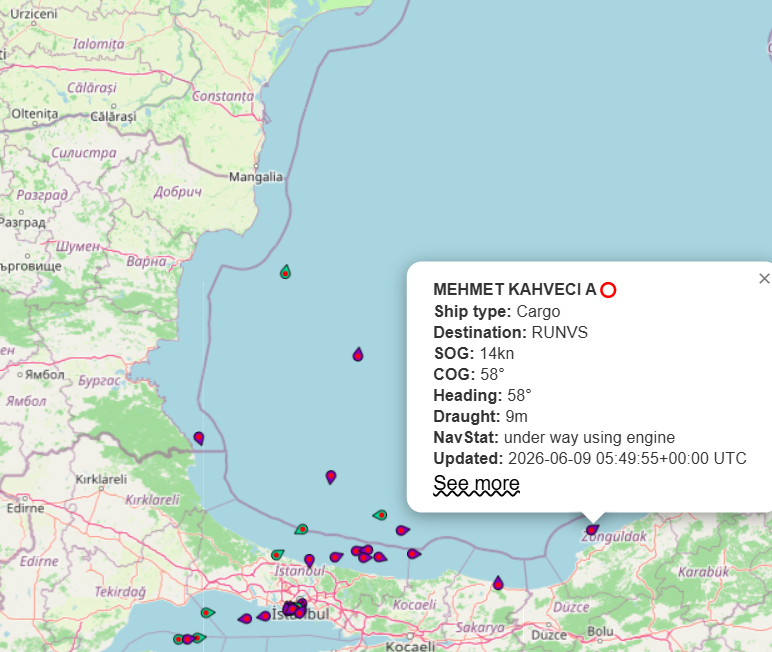The height and width of the screenshot is (652, 772).
Task: Select the purple ship marker in open sea southeast of Mangalia
Action: (358, 354)
